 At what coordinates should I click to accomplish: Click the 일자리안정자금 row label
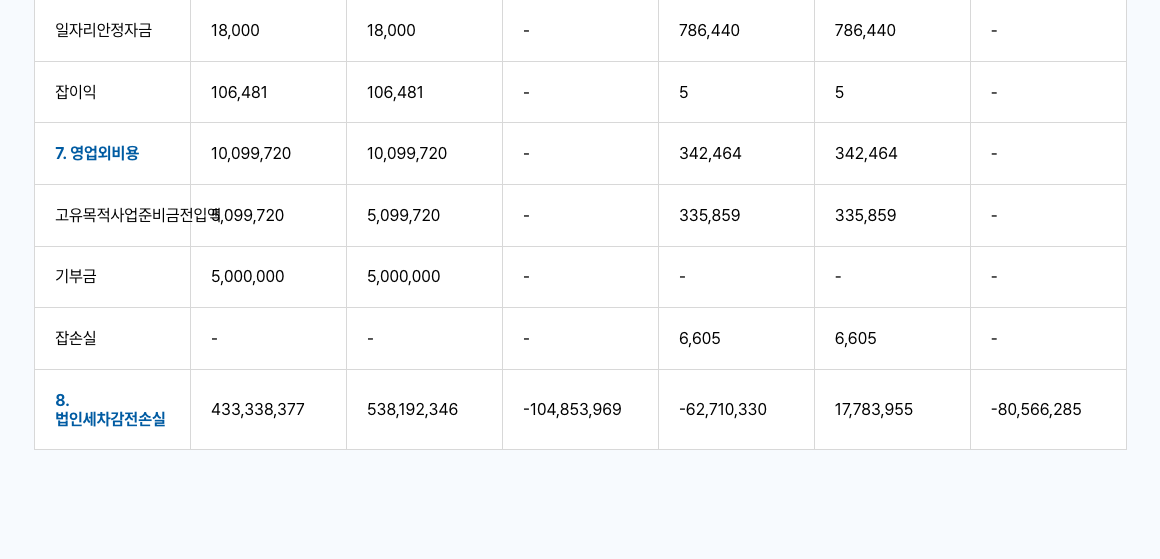(x=104, y=31)
